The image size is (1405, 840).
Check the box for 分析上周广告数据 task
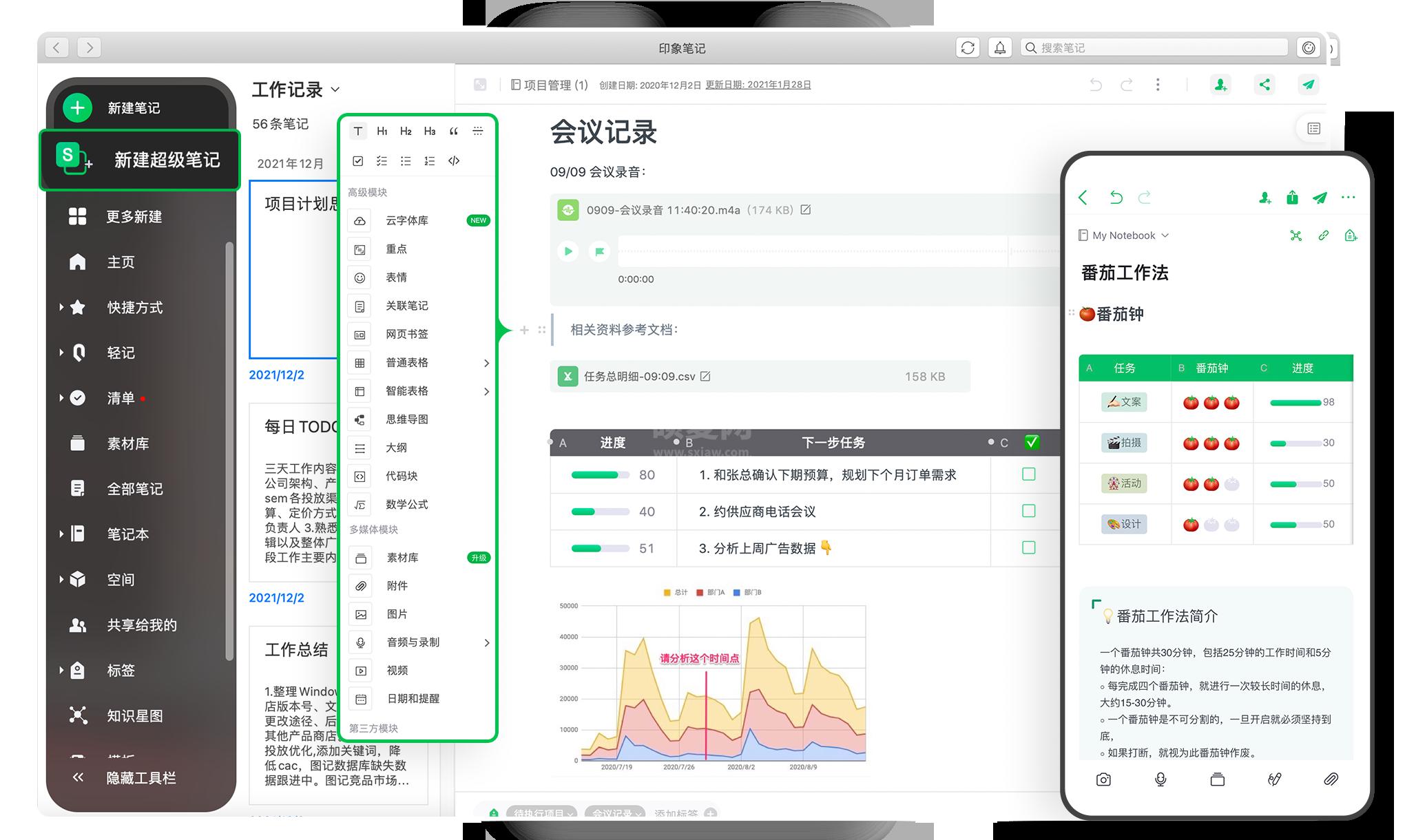[x=1028, y=548]
